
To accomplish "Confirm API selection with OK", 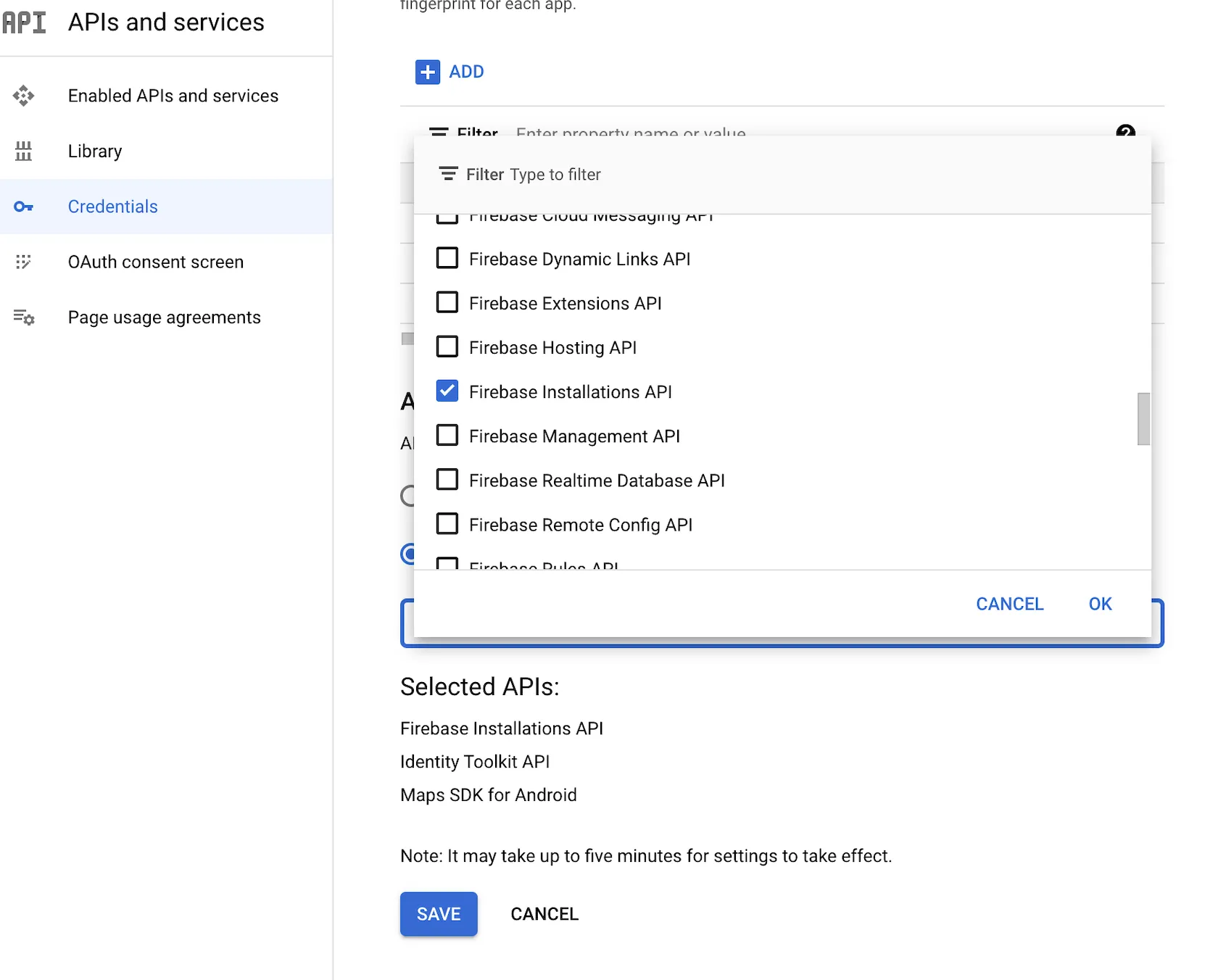I will [1100, 604].
